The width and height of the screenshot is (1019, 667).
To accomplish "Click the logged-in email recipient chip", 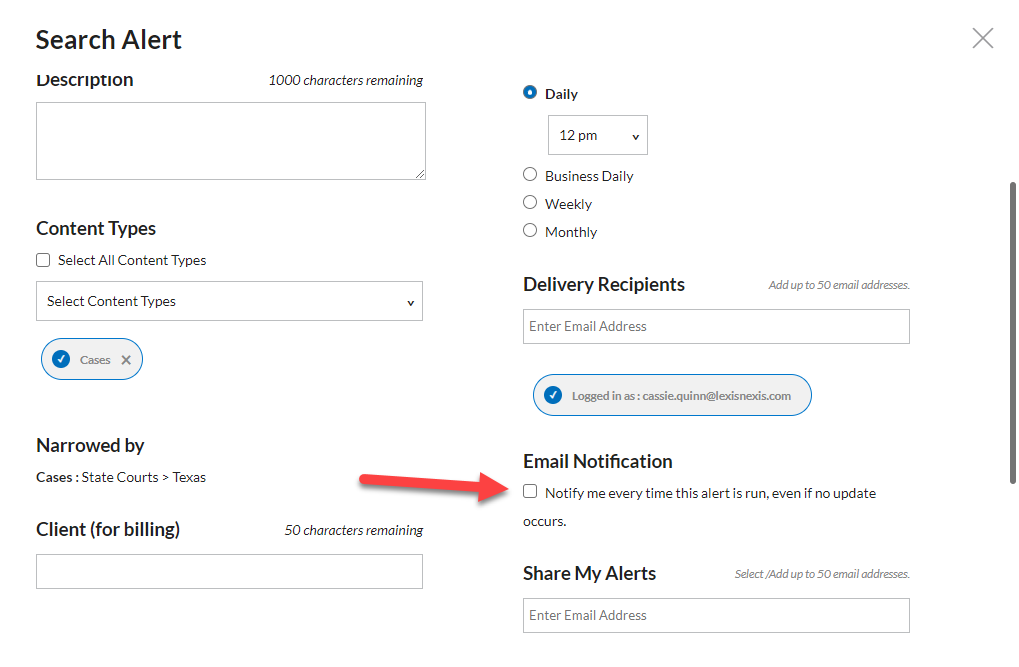I will (672, 395).
